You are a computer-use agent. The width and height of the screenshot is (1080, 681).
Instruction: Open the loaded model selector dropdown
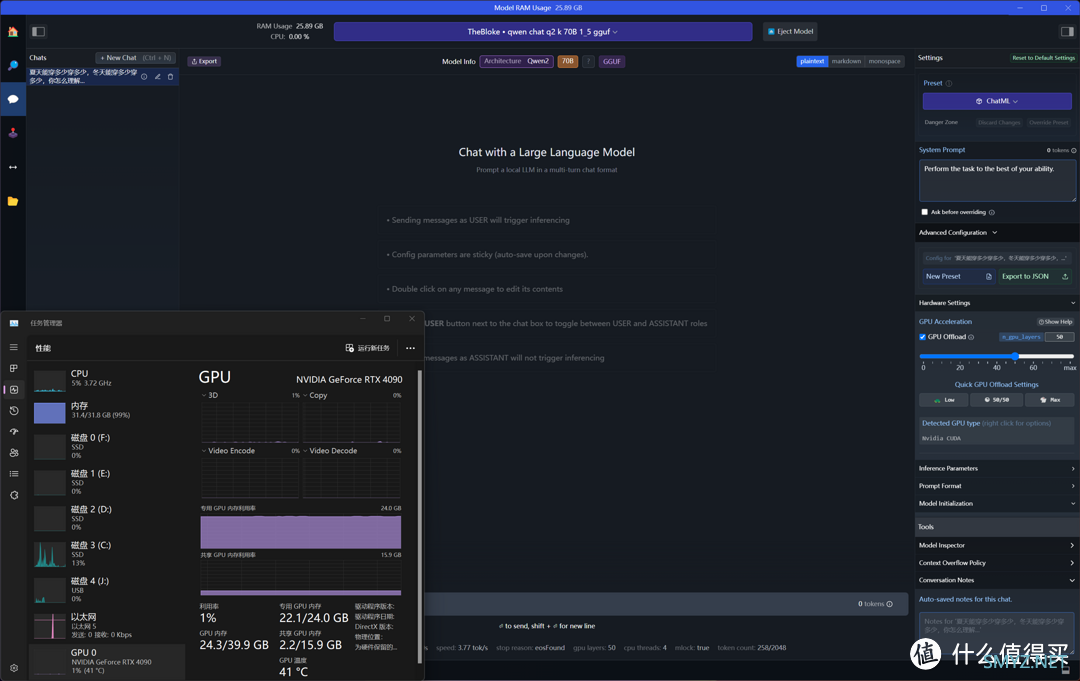[x=543, y=32]
